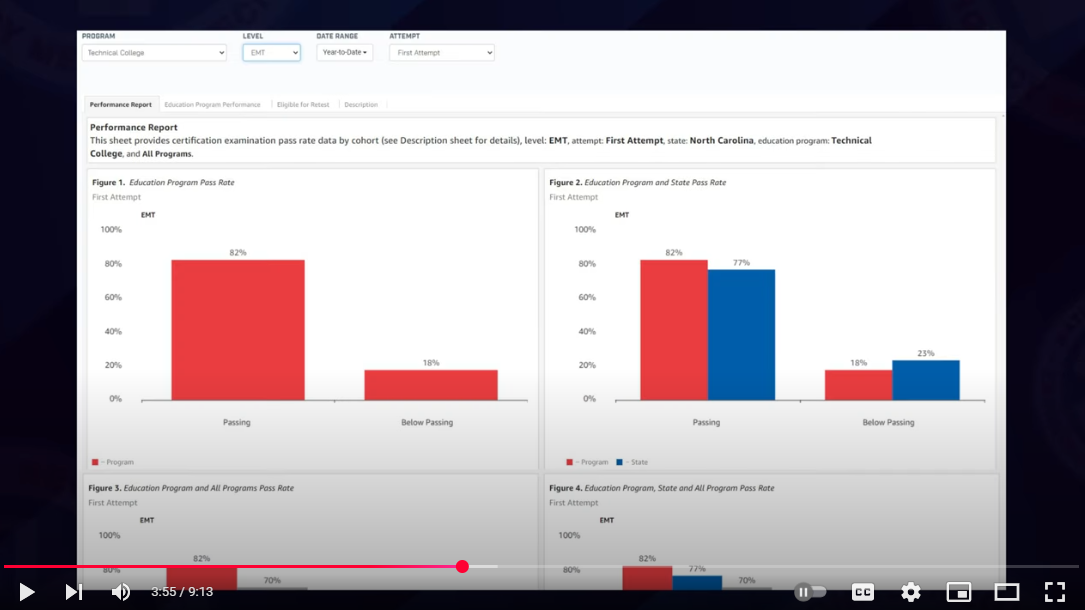Screen dimensions: 1085x610
Task: Go to the Description tab
Action: (361, 105)
